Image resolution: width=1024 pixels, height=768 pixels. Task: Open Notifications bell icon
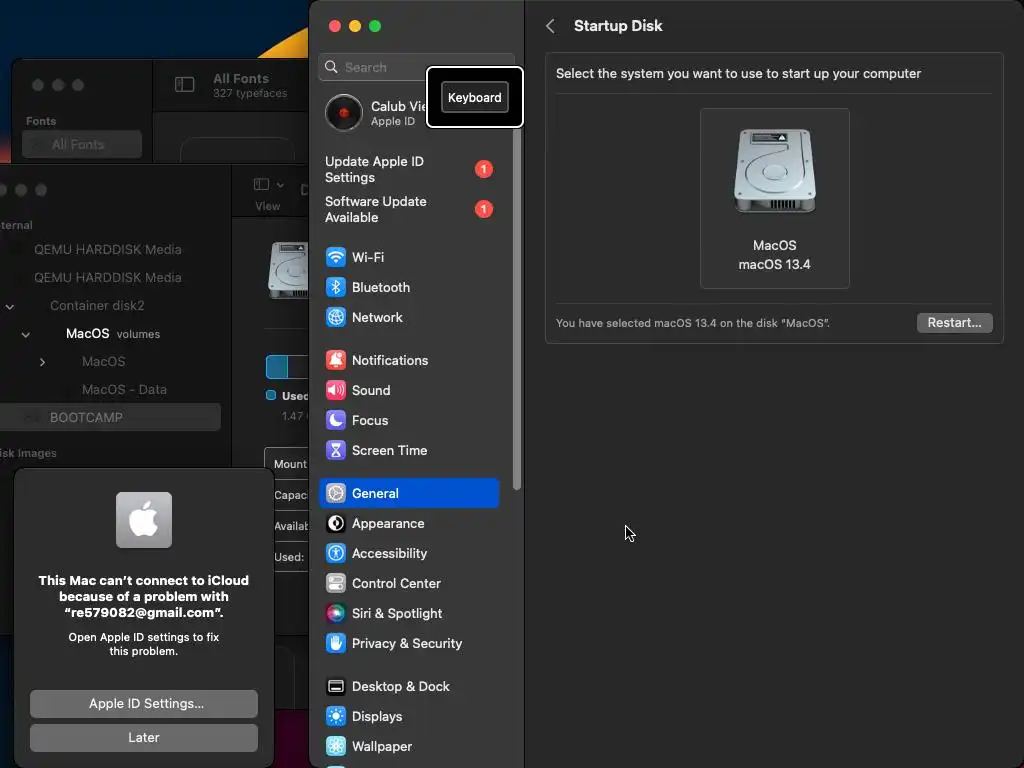click(336, 360)
